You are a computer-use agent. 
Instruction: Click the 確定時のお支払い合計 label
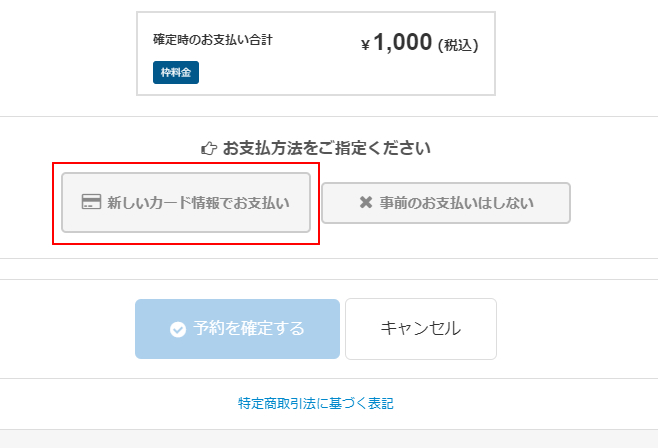213,40
